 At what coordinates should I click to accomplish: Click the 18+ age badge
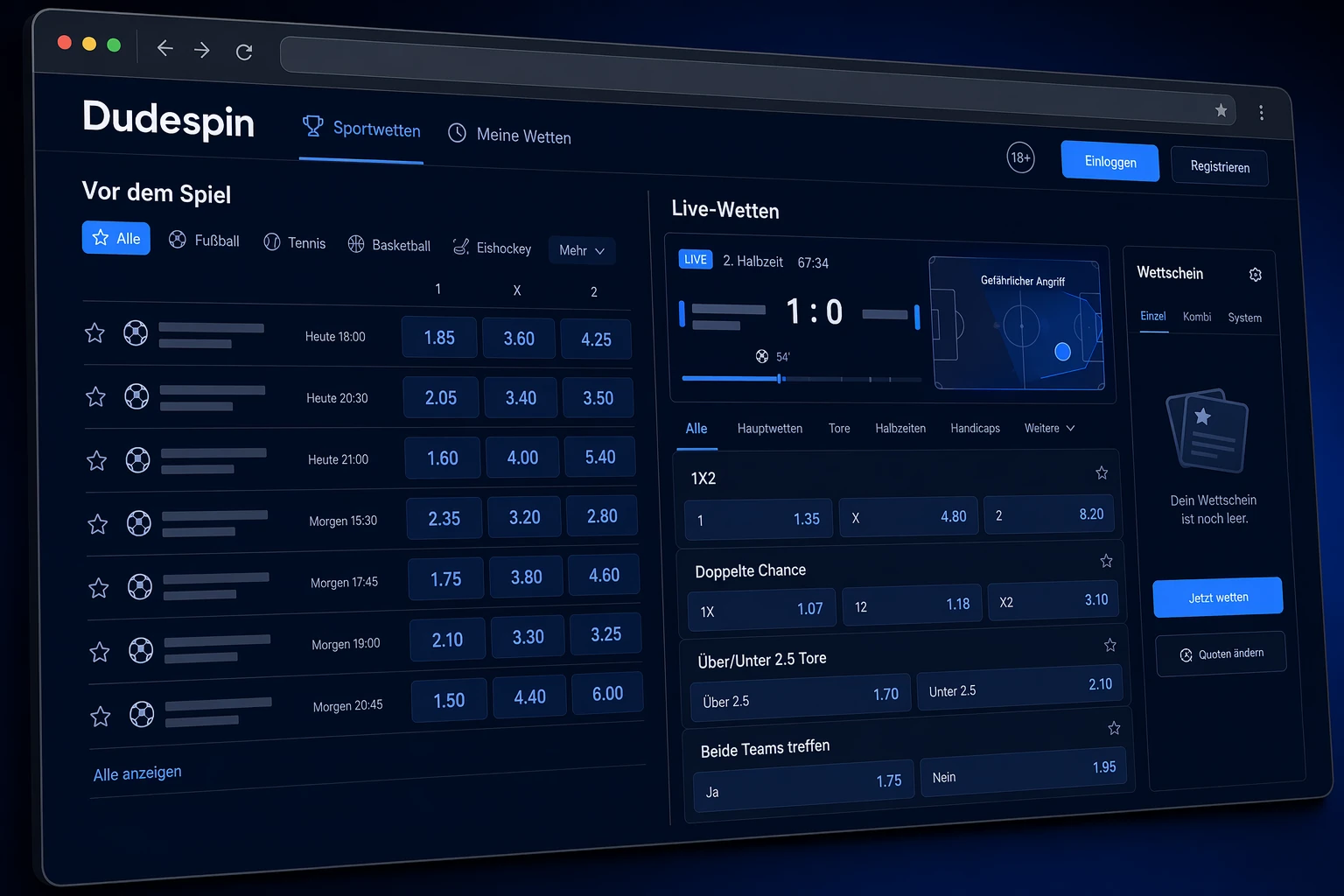(1020, 157)
